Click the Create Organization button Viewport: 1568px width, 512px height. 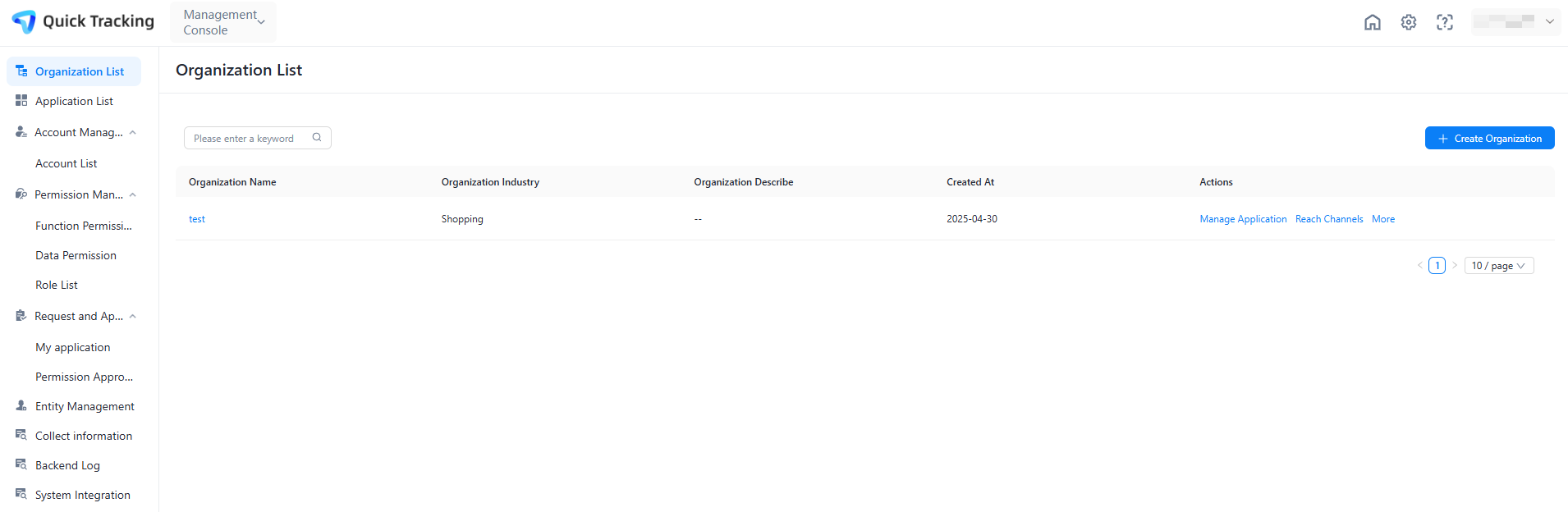click(x=1489, y=138)
